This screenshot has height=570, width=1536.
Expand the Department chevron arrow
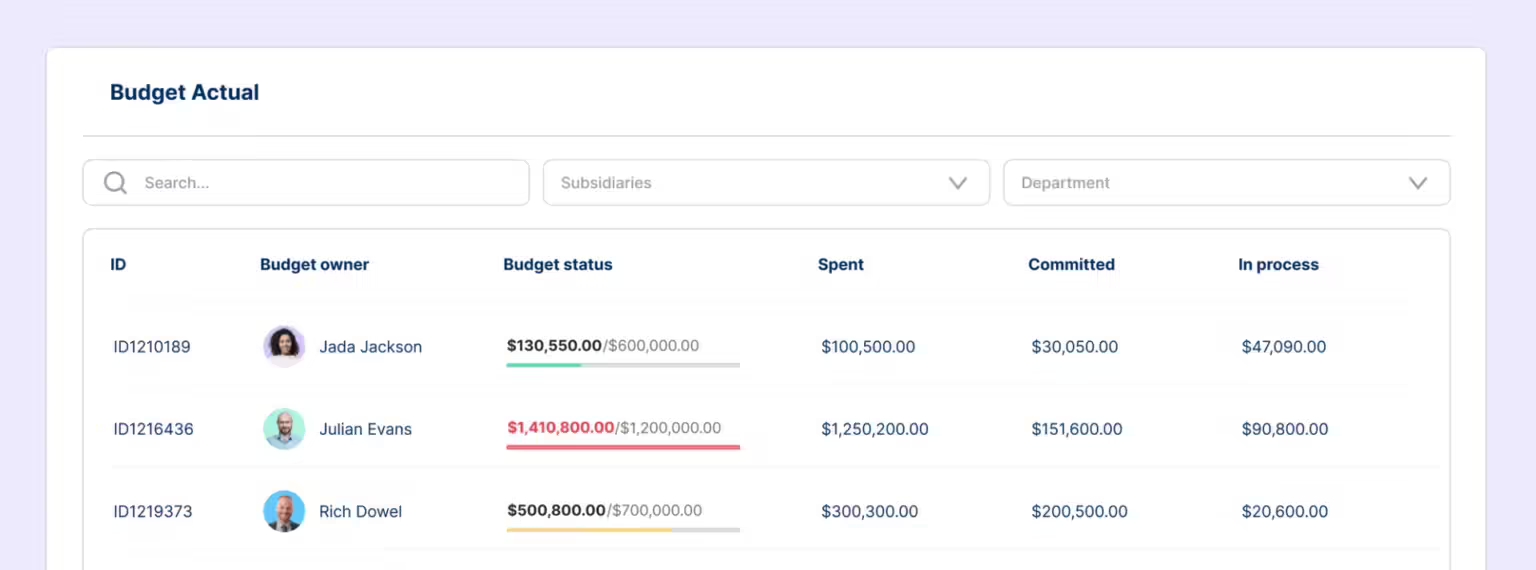pos(1417,183)
